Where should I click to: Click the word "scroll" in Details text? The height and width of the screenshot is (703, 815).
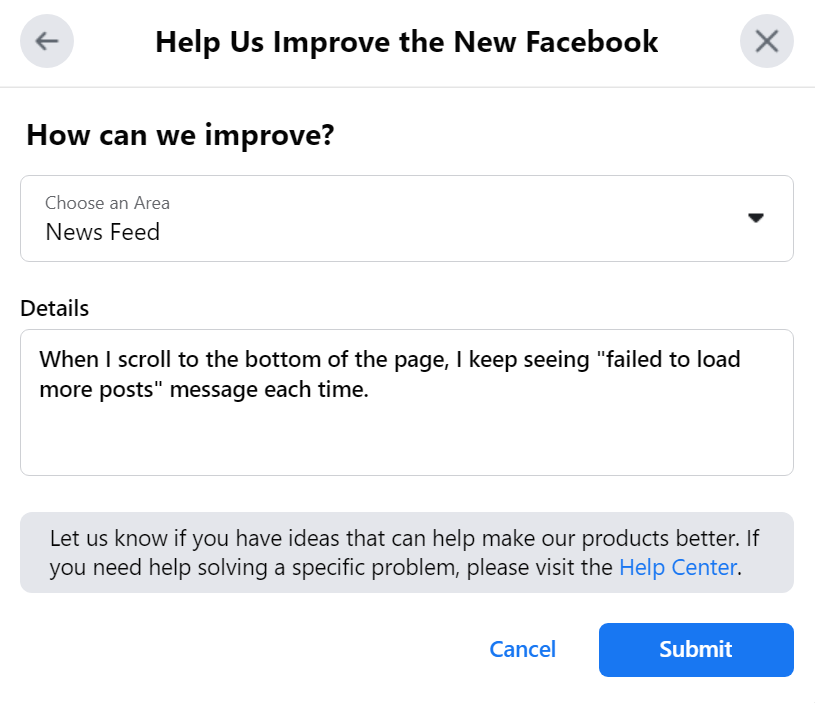150,359
